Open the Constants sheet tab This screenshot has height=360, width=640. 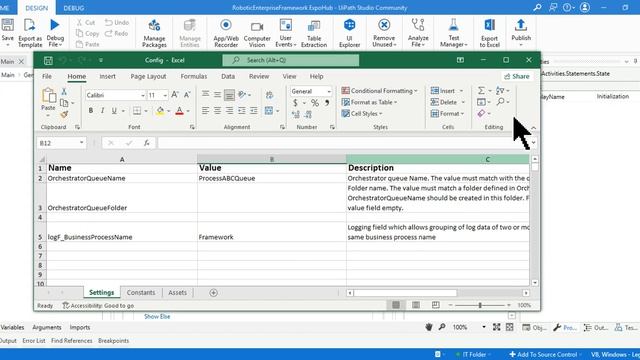[x=141, y=293]
